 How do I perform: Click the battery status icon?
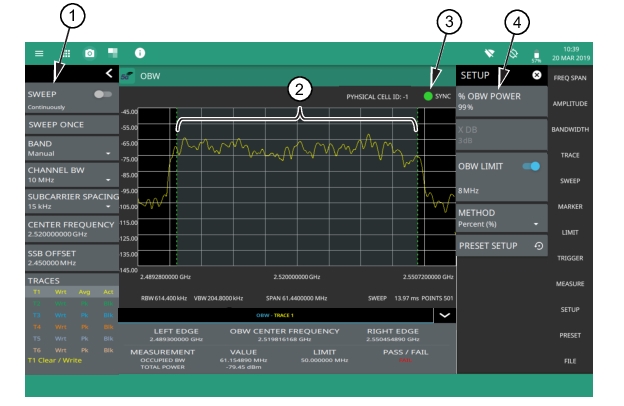(536, 54)
